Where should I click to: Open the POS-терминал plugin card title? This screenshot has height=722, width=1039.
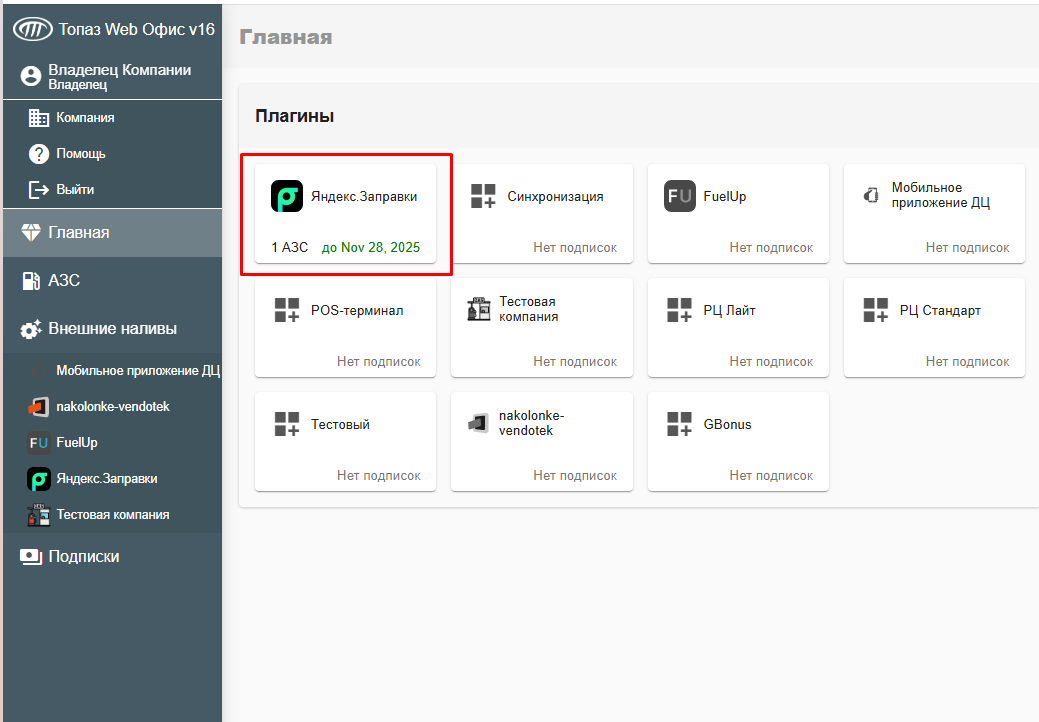click(356, 311)
